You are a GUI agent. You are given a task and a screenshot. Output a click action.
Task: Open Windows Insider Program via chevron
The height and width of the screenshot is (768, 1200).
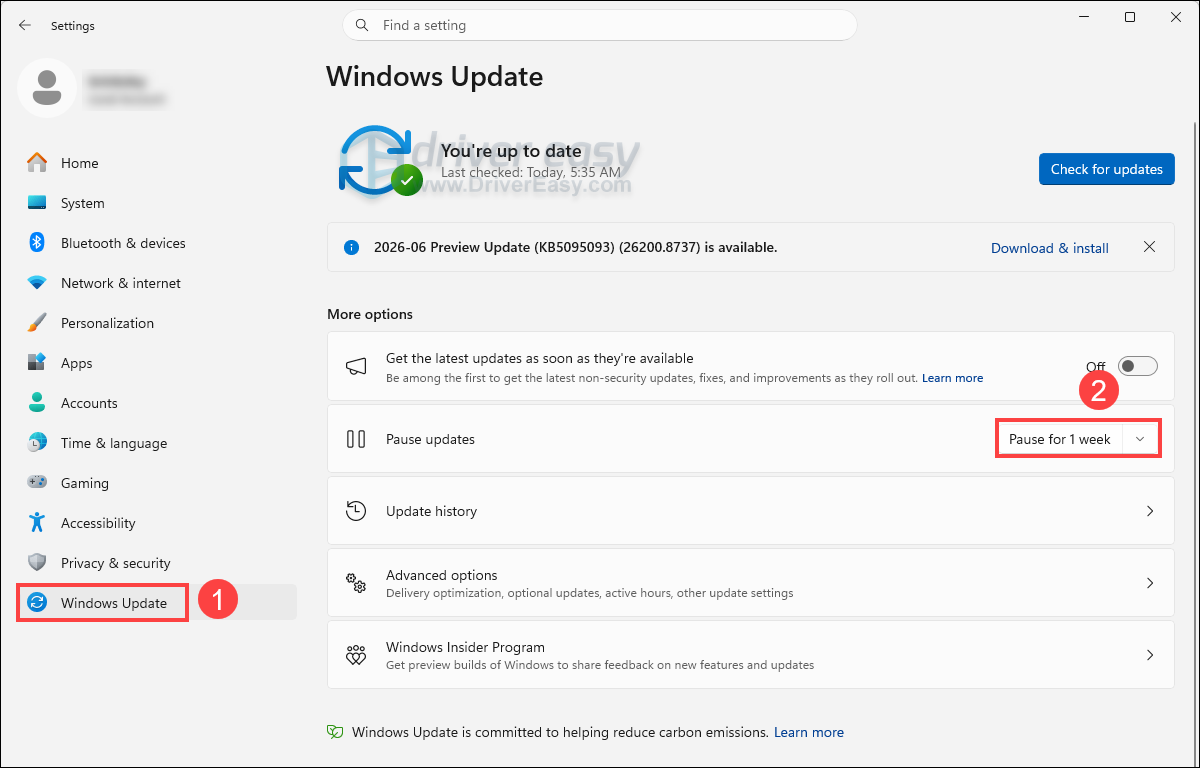click(1150, 655)
